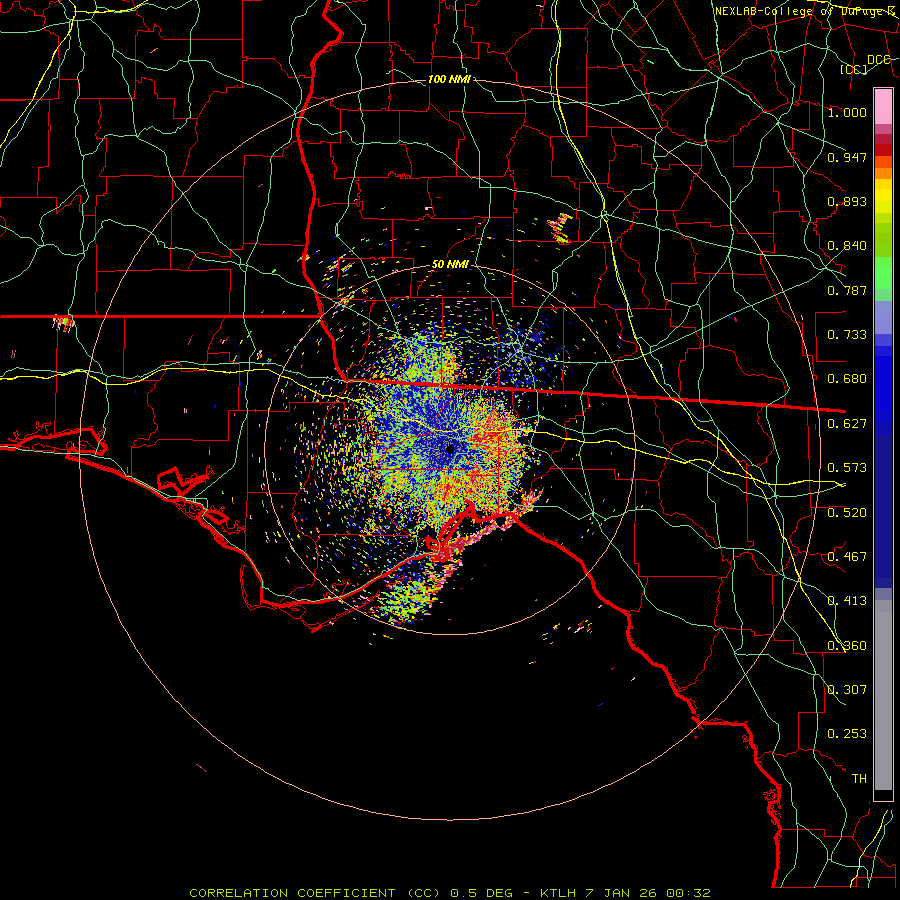Click the 0.307 color scale label
Image resolution: width=900 pixels, height=900 pixels.
(847, 690)
